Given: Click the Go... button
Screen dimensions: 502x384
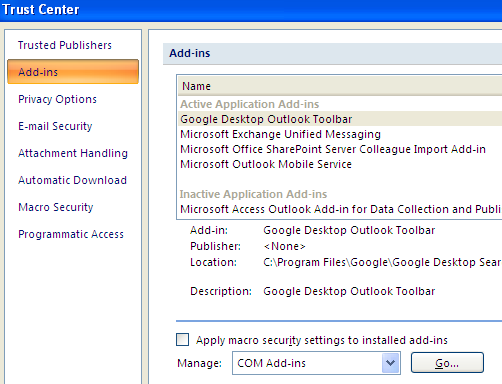Looking at the screenshot, I should tap(447, 363).
